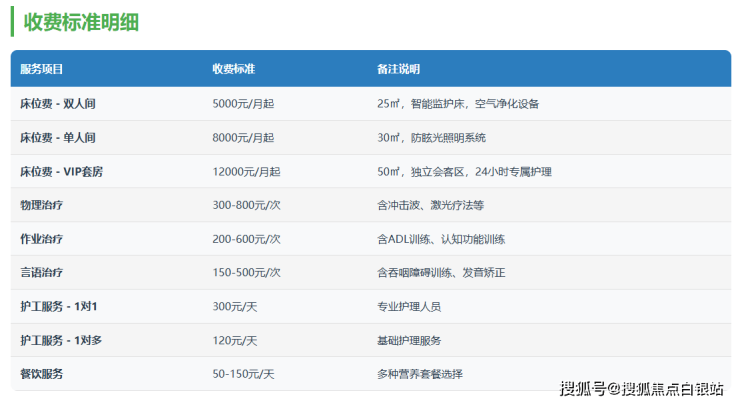Open the 搜狐号@搜狐焦点白银站 watermark link
Screen dimensions: 740x405
[x=642, y=388]
